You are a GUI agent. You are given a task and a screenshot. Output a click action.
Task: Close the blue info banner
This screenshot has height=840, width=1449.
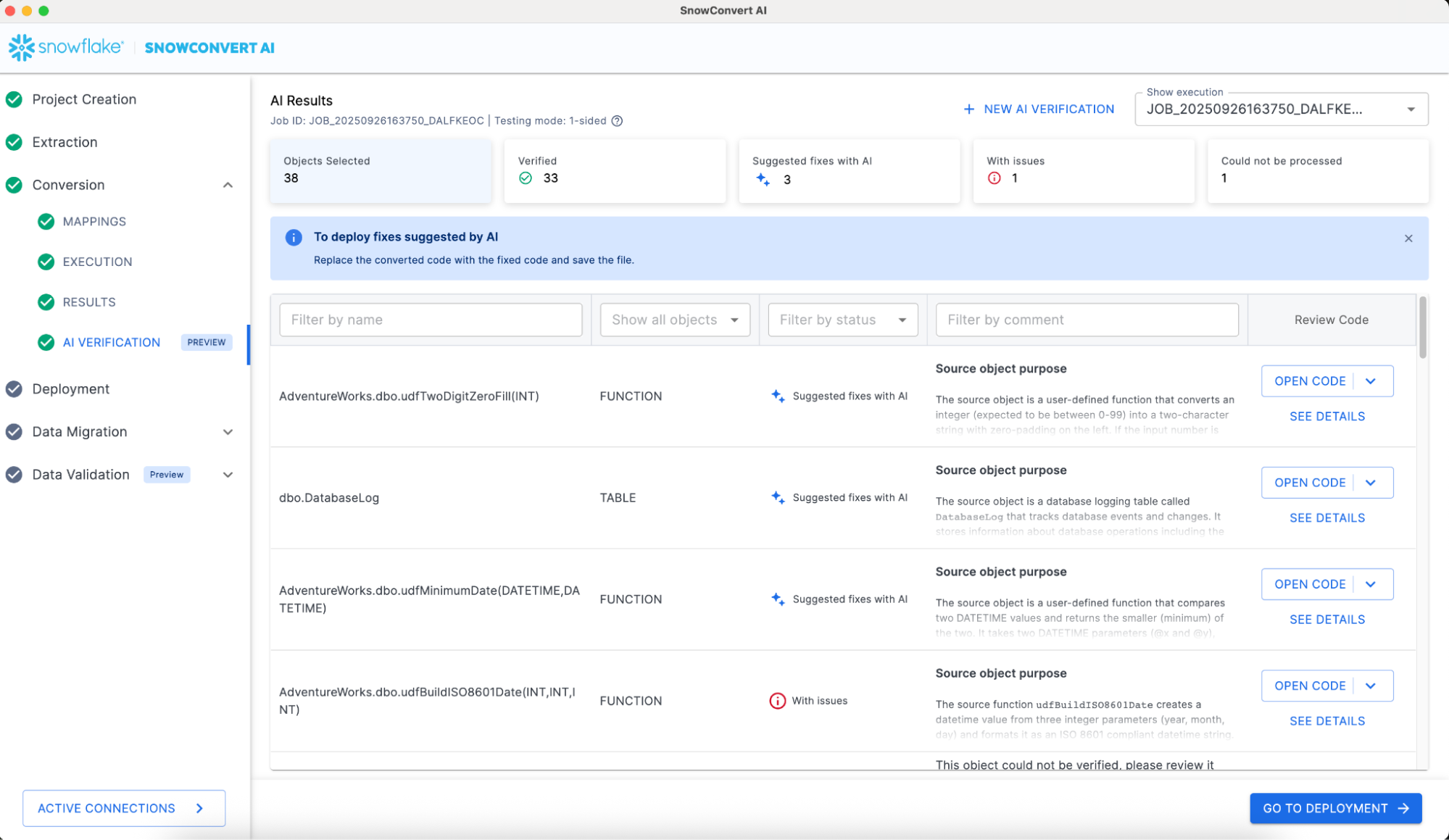[1408, 238]
